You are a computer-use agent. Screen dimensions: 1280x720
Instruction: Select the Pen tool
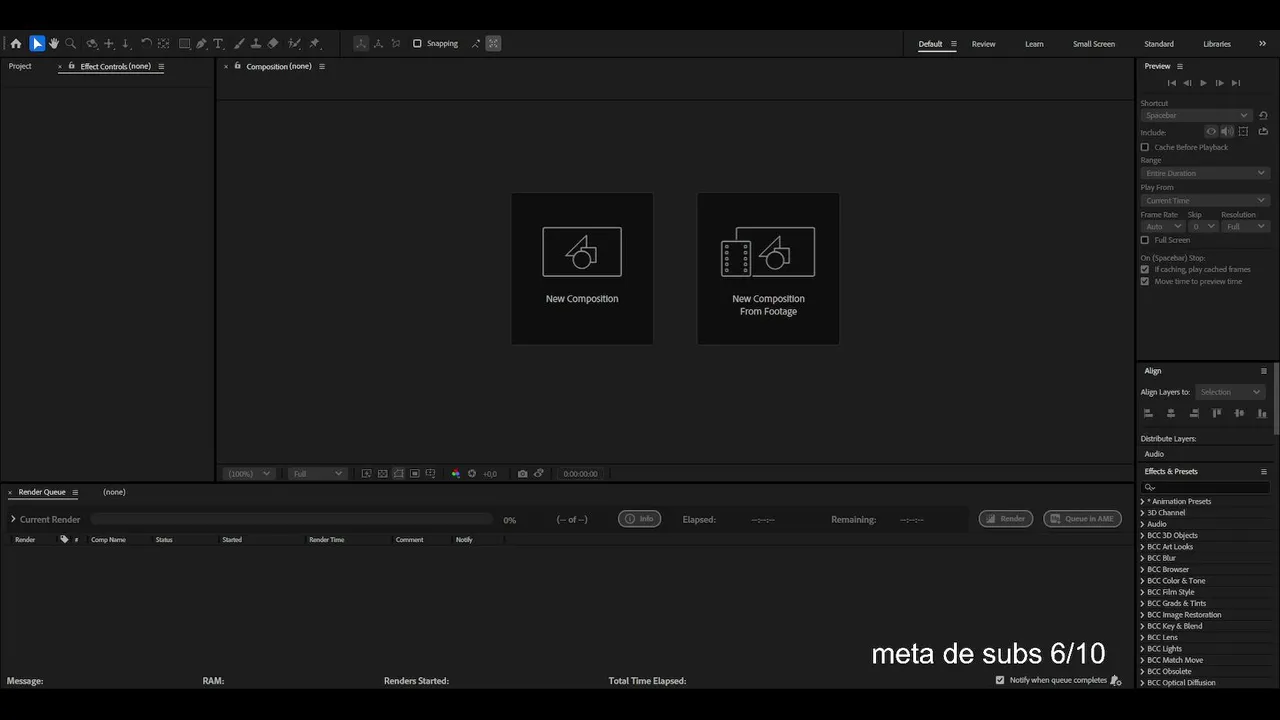pyautogui.click(x=201, y=44)
